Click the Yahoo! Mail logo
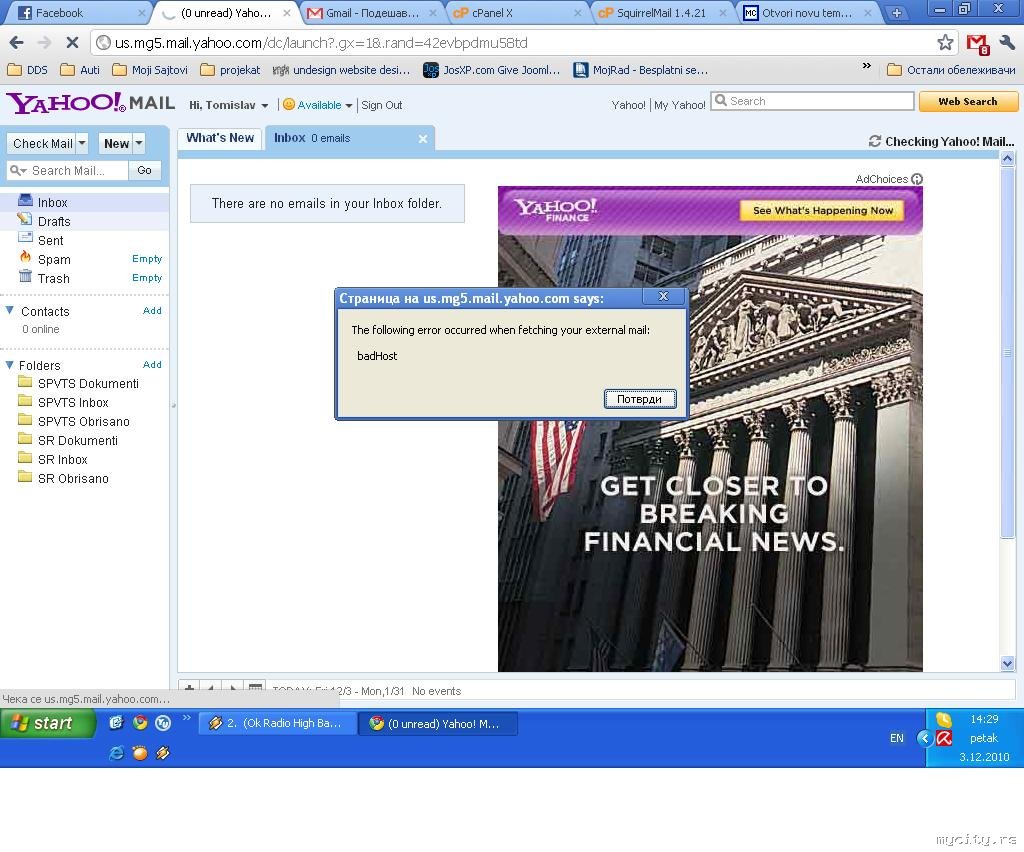Screen dimensions: 1024x852 click(90, 103)
